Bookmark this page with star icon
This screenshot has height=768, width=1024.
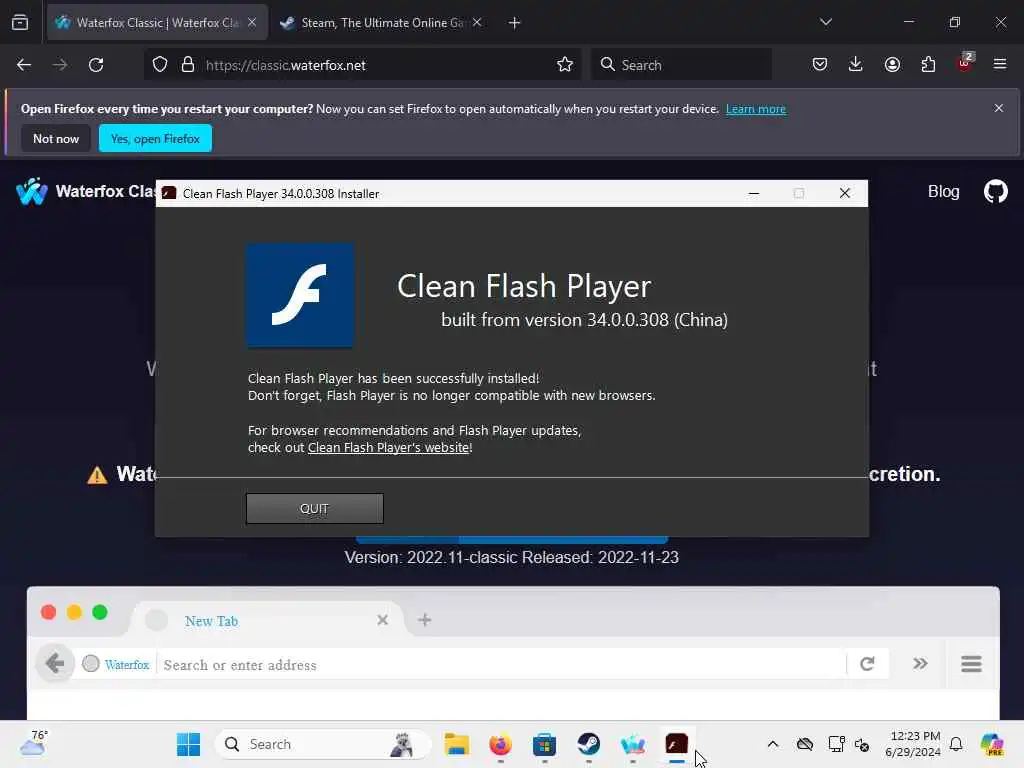pyautogui.click(x=565, y=65)
